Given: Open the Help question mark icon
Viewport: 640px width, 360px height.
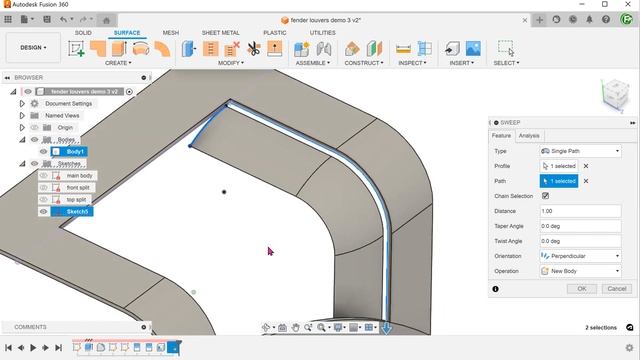Looking at the screenshot, I should coord(606,19).
